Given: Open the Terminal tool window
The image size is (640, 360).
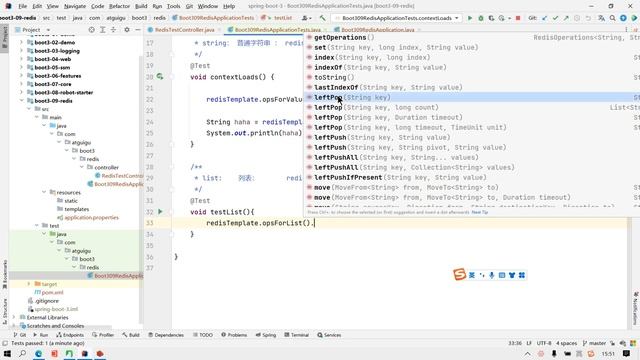Looking at the screenshot, I should coord(296,335).
